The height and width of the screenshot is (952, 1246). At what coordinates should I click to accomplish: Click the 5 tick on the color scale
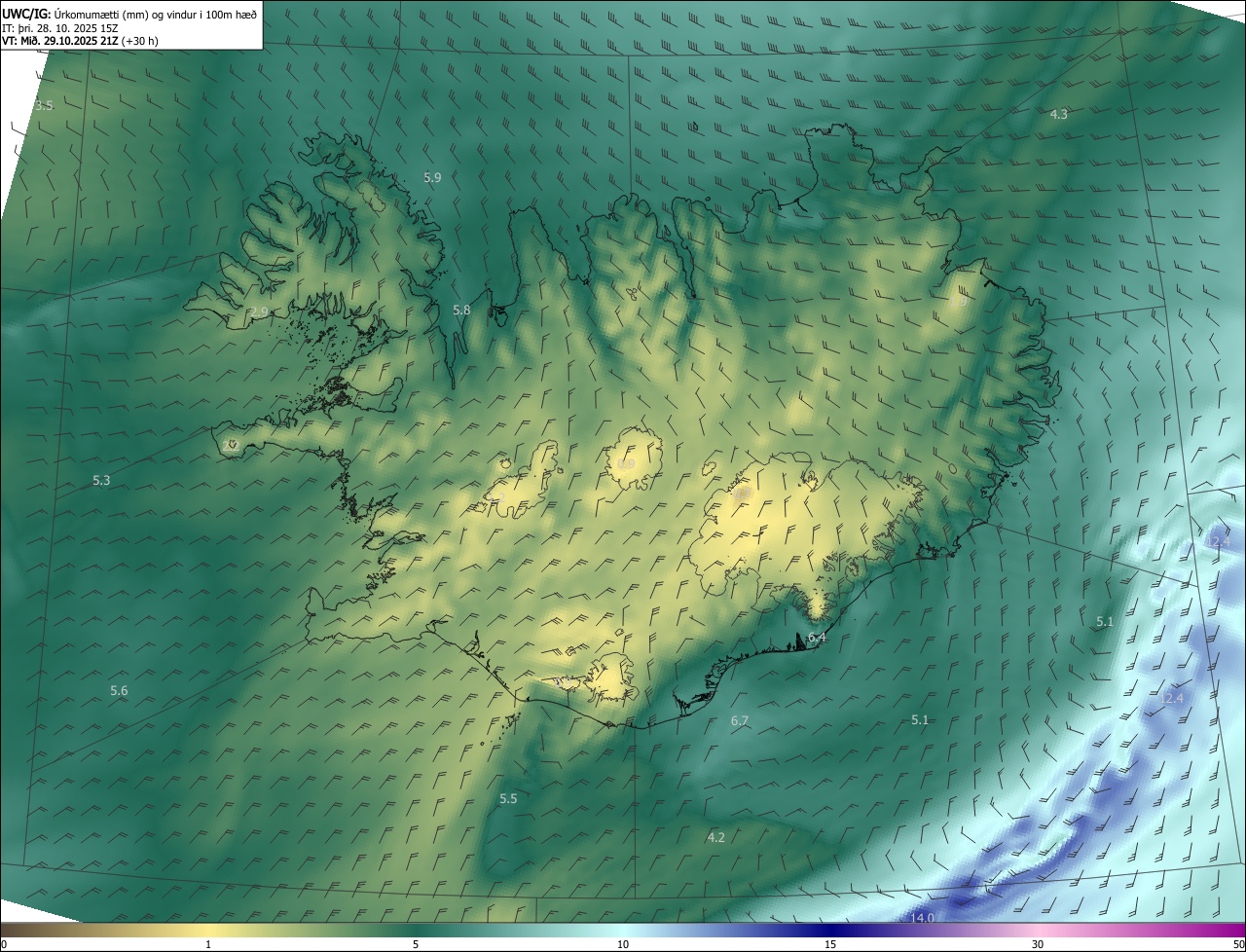[416, 944]
